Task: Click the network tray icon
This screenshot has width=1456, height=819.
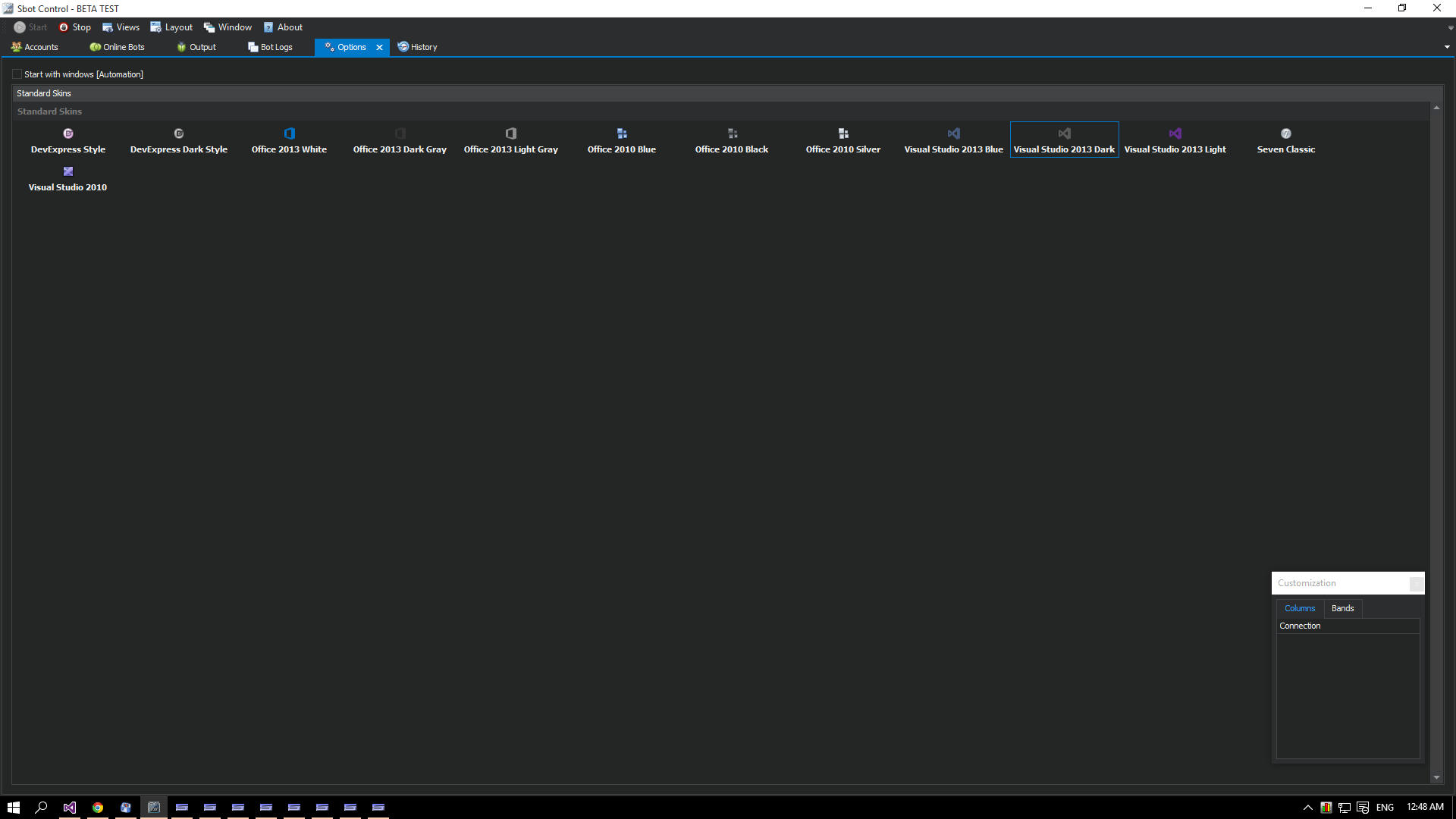Action: [1345, 807]
